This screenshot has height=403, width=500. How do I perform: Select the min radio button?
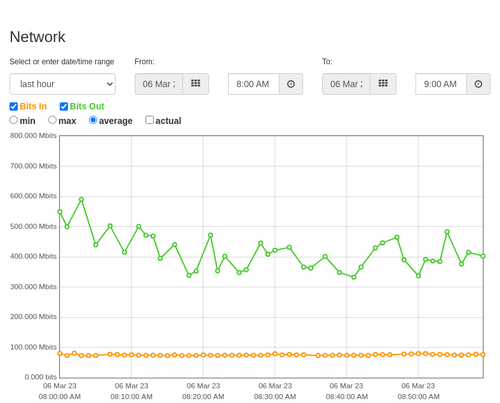(14, 120)
